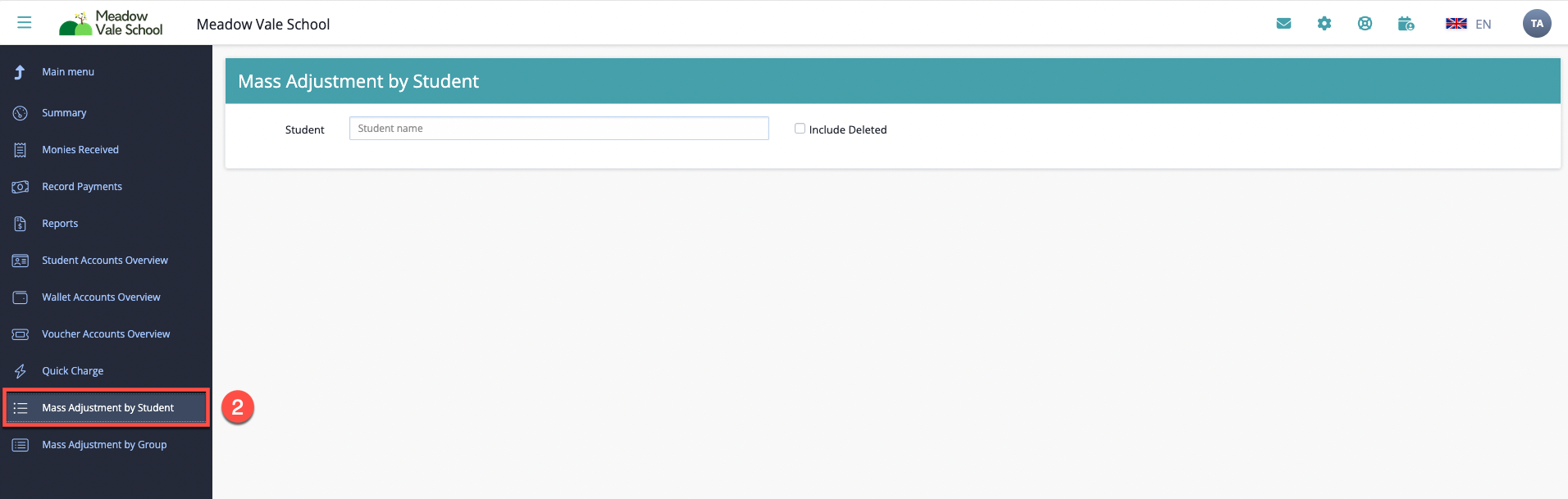Click the Student field label

304,129
